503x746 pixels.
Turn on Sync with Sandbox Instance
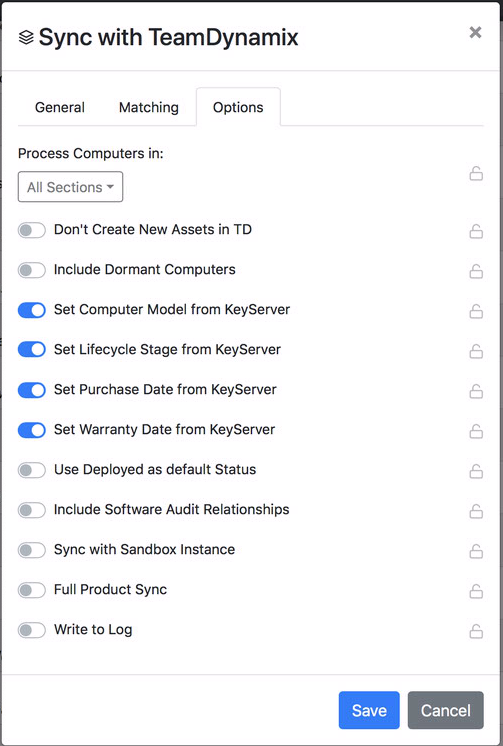tap(32, 550)
